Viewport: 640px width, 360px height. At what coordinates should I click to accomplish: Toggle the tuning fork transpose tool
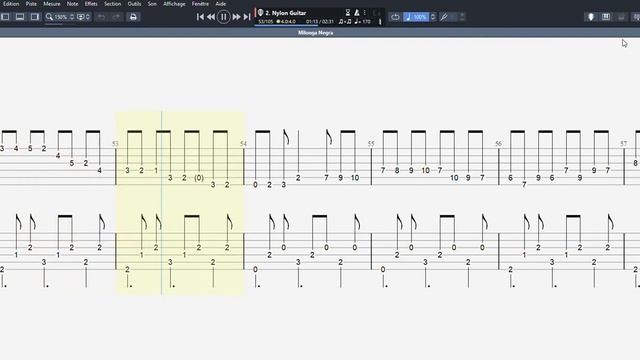coord(444,17)
